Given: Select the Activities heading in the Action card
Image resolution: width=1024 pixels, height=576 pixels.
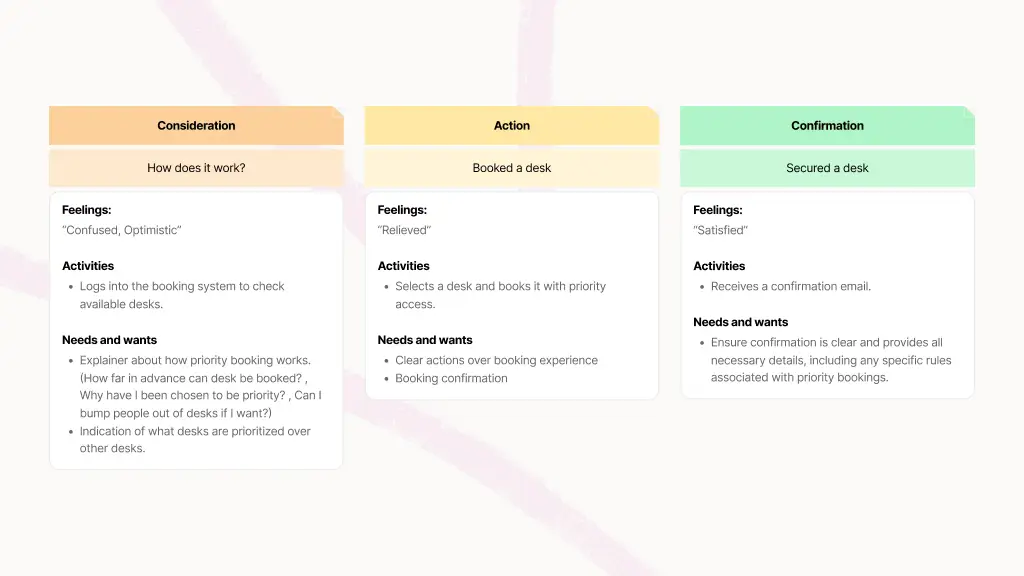Looking at the screenshot, I should (403, 266).
